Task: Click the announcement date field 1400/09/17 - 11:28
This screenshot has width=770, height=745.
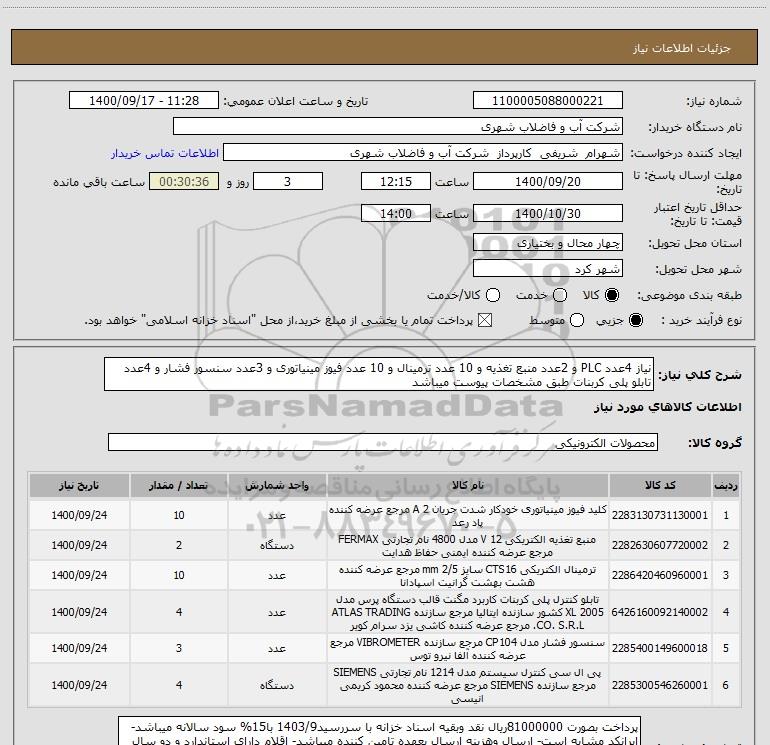Action: (144, 101)
